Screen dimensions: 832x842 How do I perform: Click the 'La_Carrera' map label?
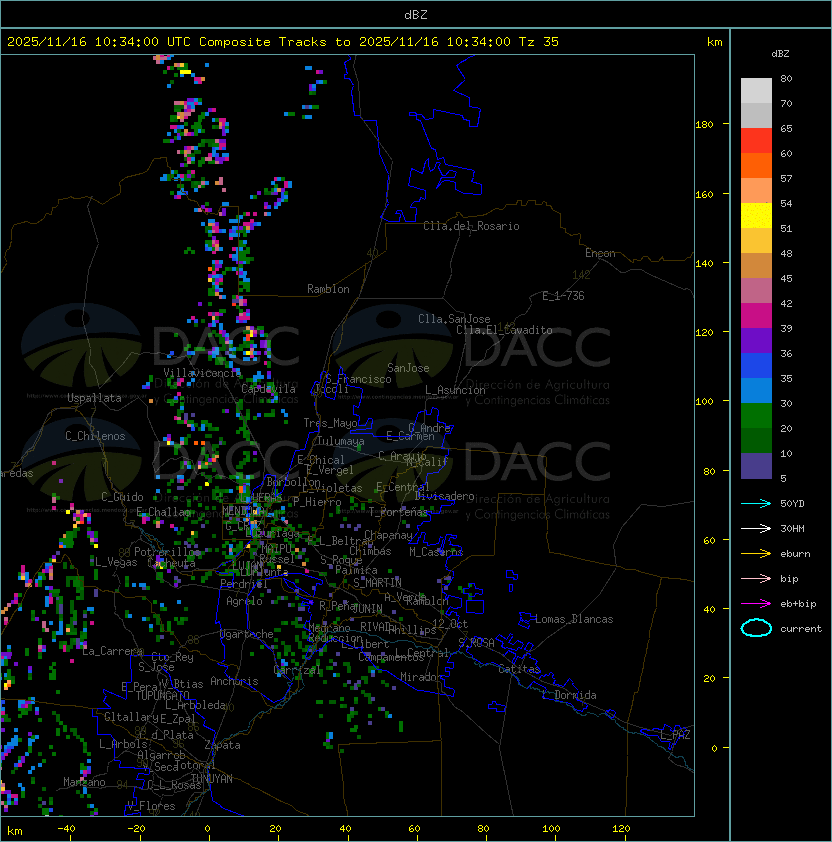click(x=113, y=651)
